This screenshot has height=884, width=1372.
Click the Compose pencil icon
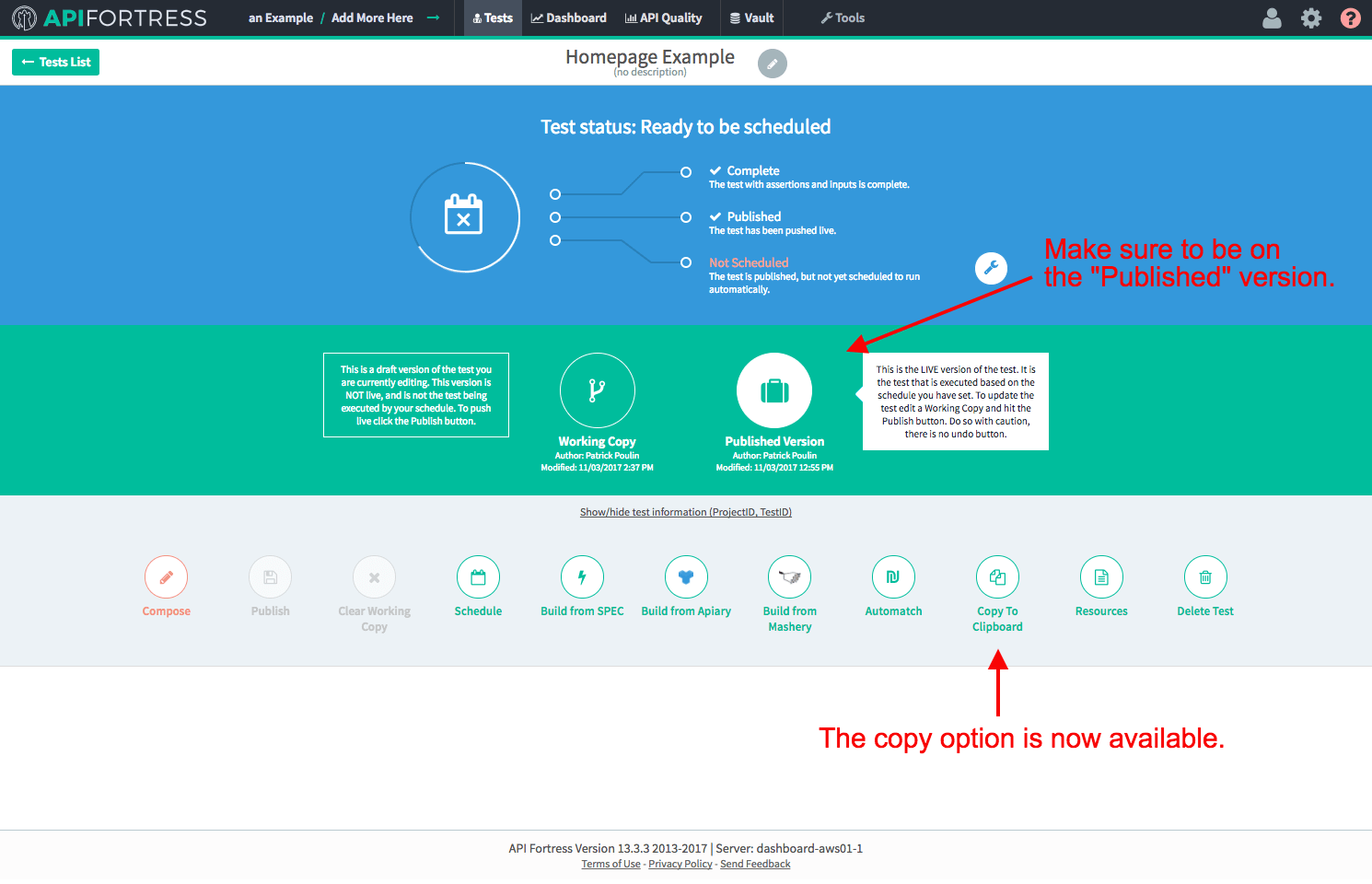pos(166,577)
